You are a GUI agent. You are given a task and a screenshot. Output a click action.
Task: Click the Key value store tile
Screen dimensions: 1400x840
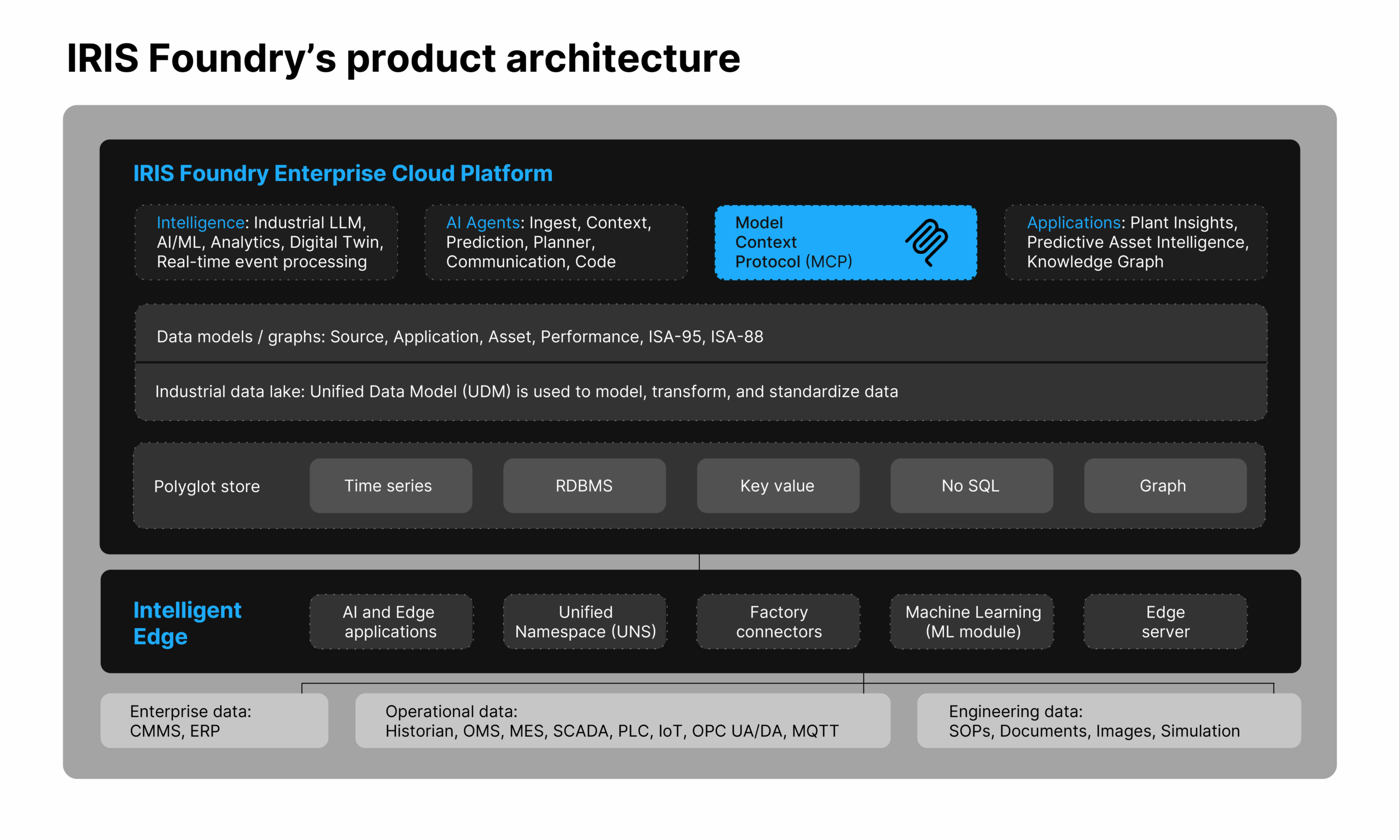[778, 486]
